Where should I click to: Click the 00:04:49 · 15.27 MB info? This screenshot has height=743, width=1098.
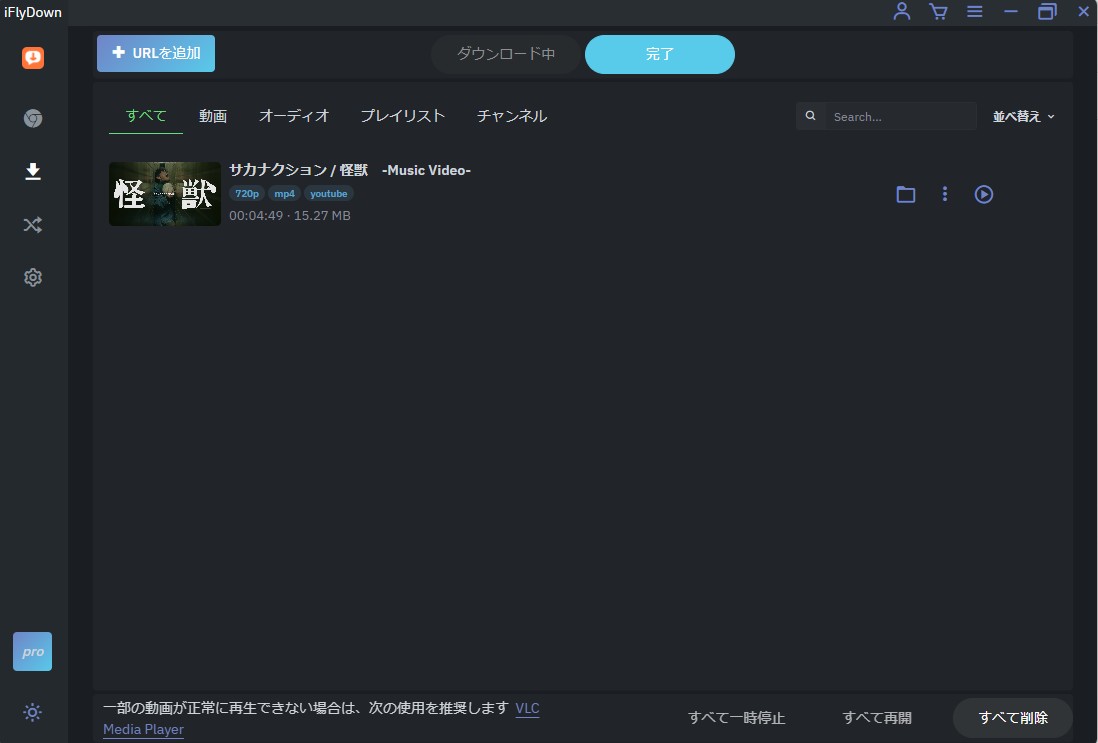click(290, 216)
